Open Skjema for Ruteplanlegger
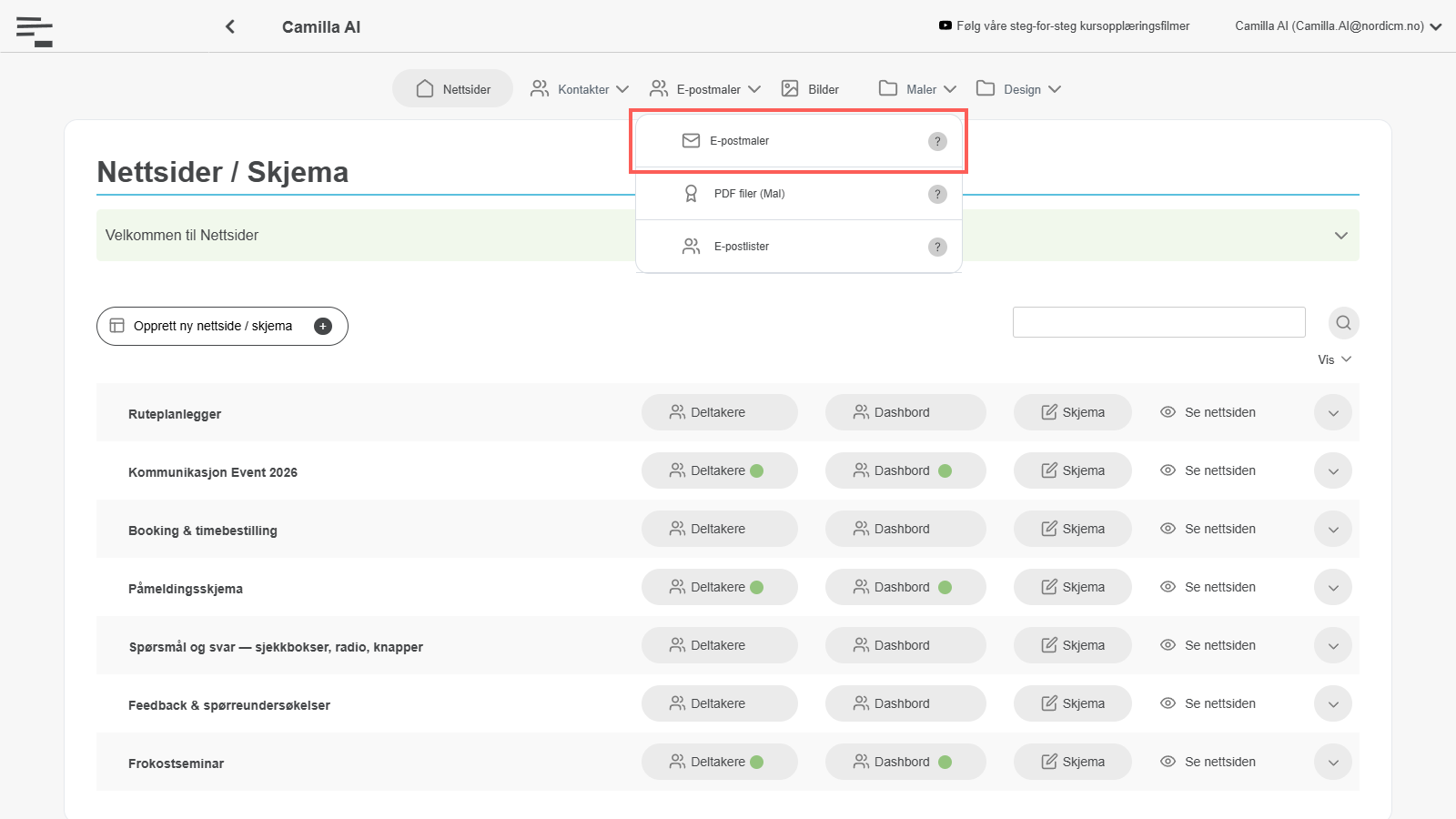 click(x=1073, y=412)
